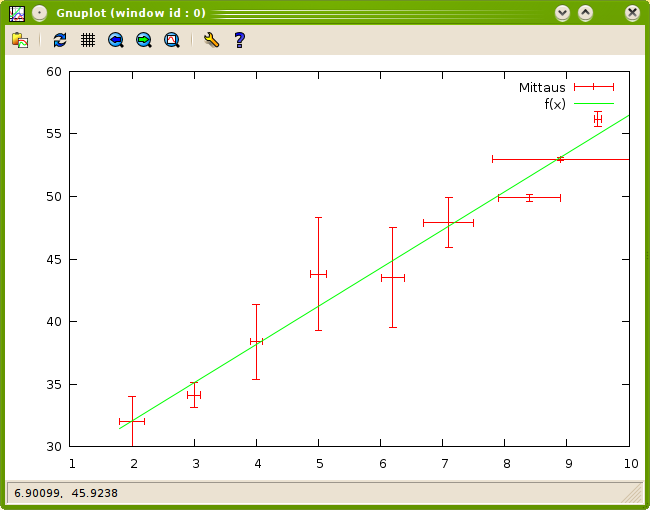Viewport: 650px width, 510px height.
Task: Click the data point at x=3
Action: click(194, 395)
